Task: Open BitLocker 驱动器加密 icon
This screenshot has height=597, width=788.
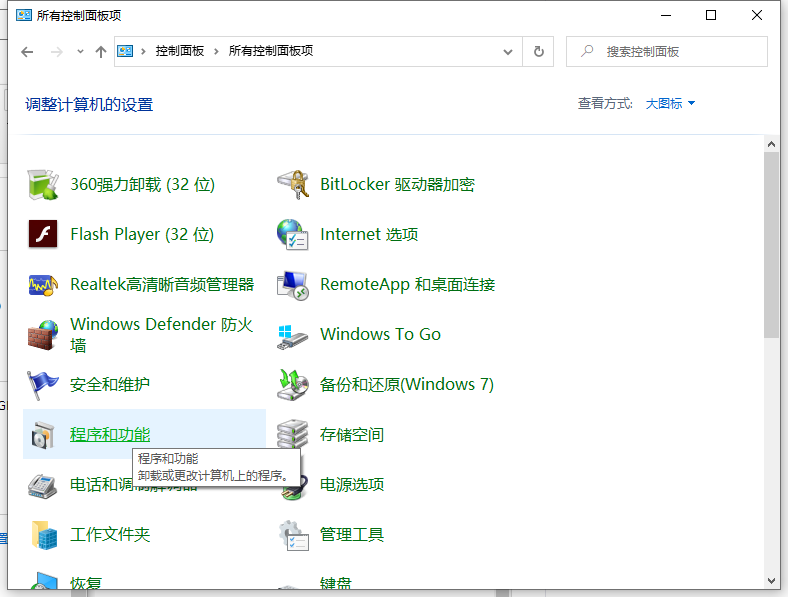Action: [x=293, y=185]
